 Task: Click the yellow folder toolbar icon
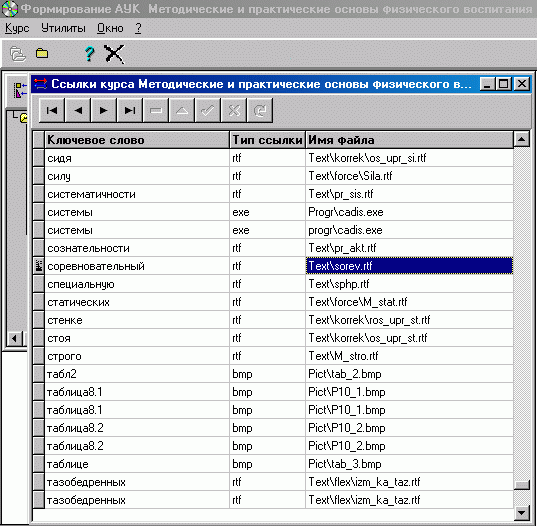(x=42, y=53)
